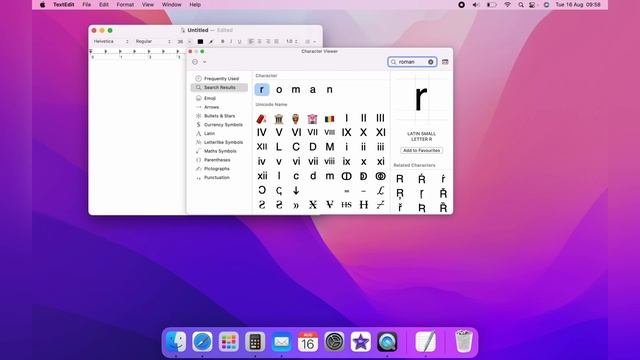This screenshot has height=360, width=640.
Task: Toggle Underline in TextEdit toolbar
Action: [240, 42]
